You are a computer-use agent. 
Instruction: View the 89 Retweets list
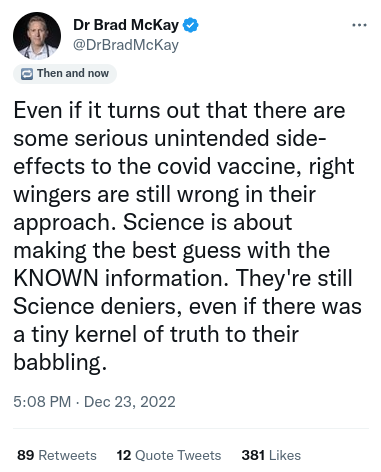(x=57, y=455)
